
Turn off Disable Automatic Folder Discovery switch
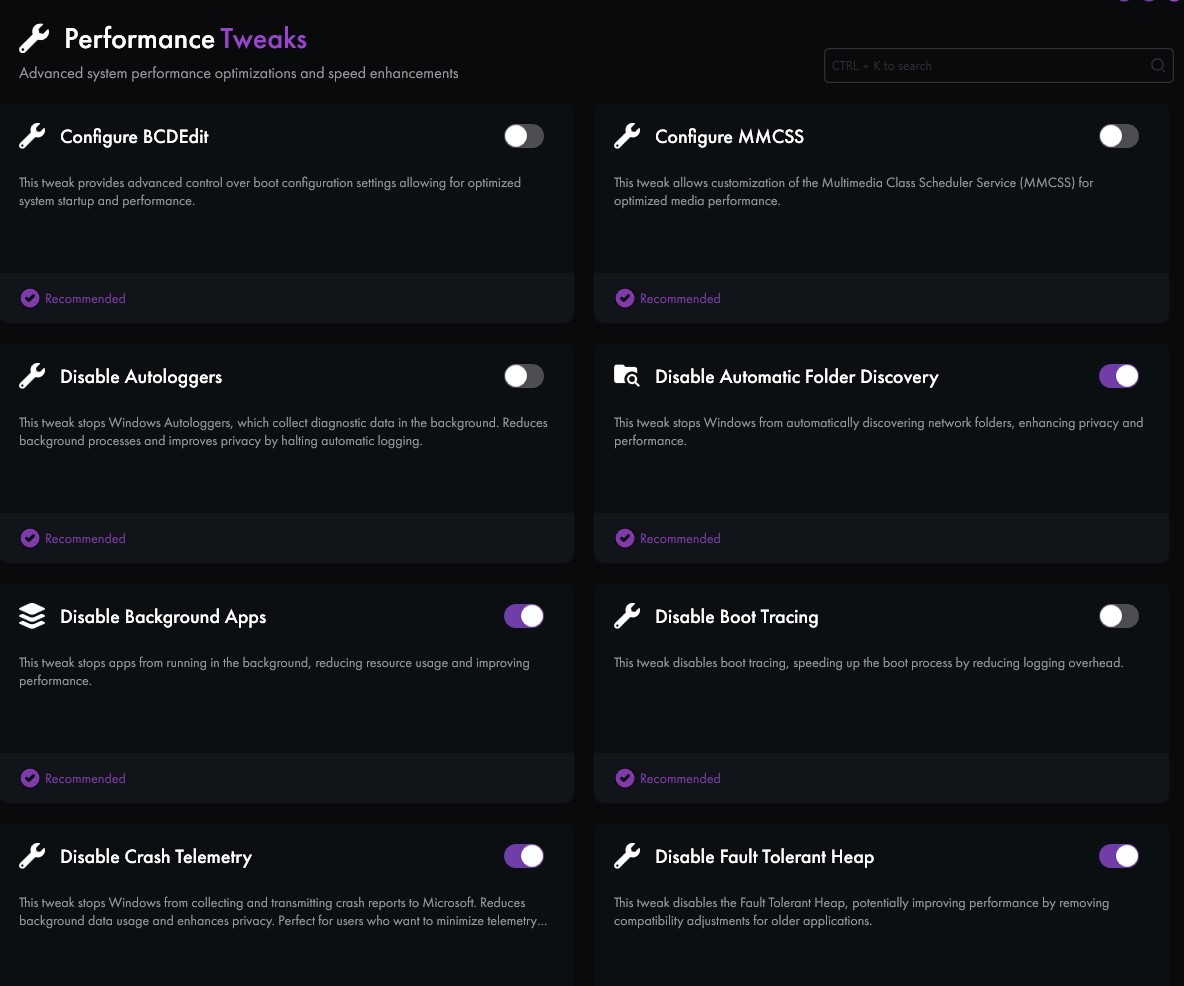(x=1118, y=376)
